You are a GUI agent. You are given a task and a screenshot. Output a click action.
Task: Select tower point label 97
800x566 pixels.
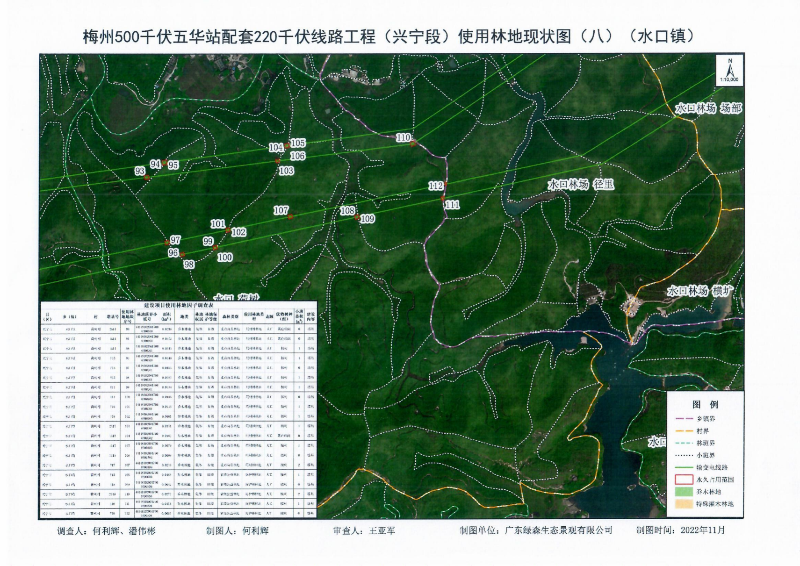tap(175, 240)
